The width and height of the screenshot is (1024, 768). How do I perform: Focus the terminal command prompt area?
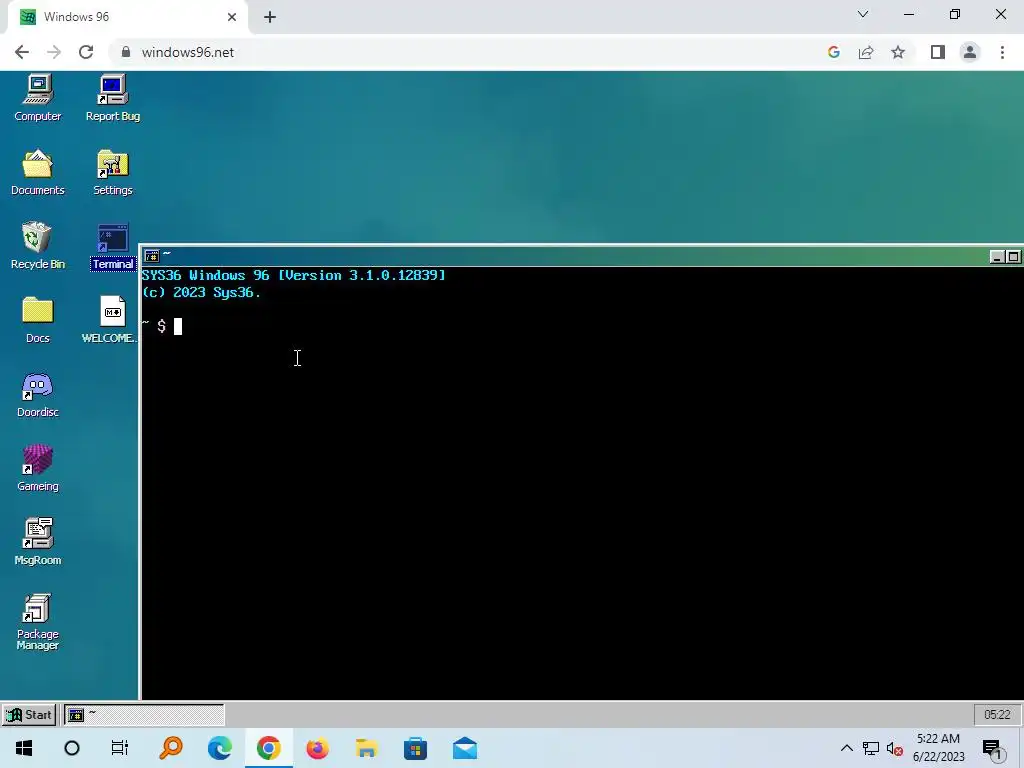pyautogui.click(x=581, y=483)
